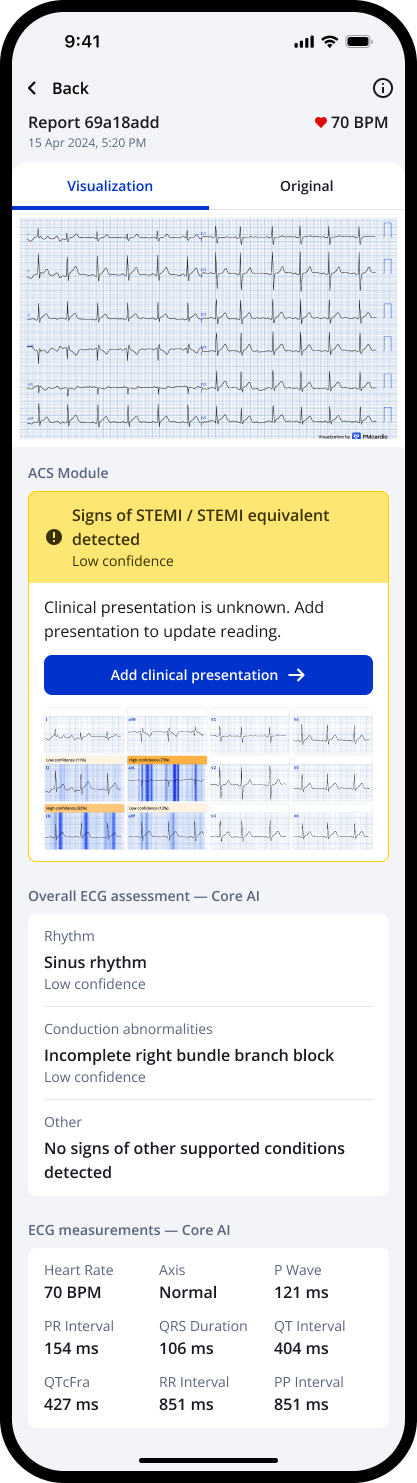
Task: Open the High confidence 52% lead thumbnail
Action: click(x=84, y=827)
